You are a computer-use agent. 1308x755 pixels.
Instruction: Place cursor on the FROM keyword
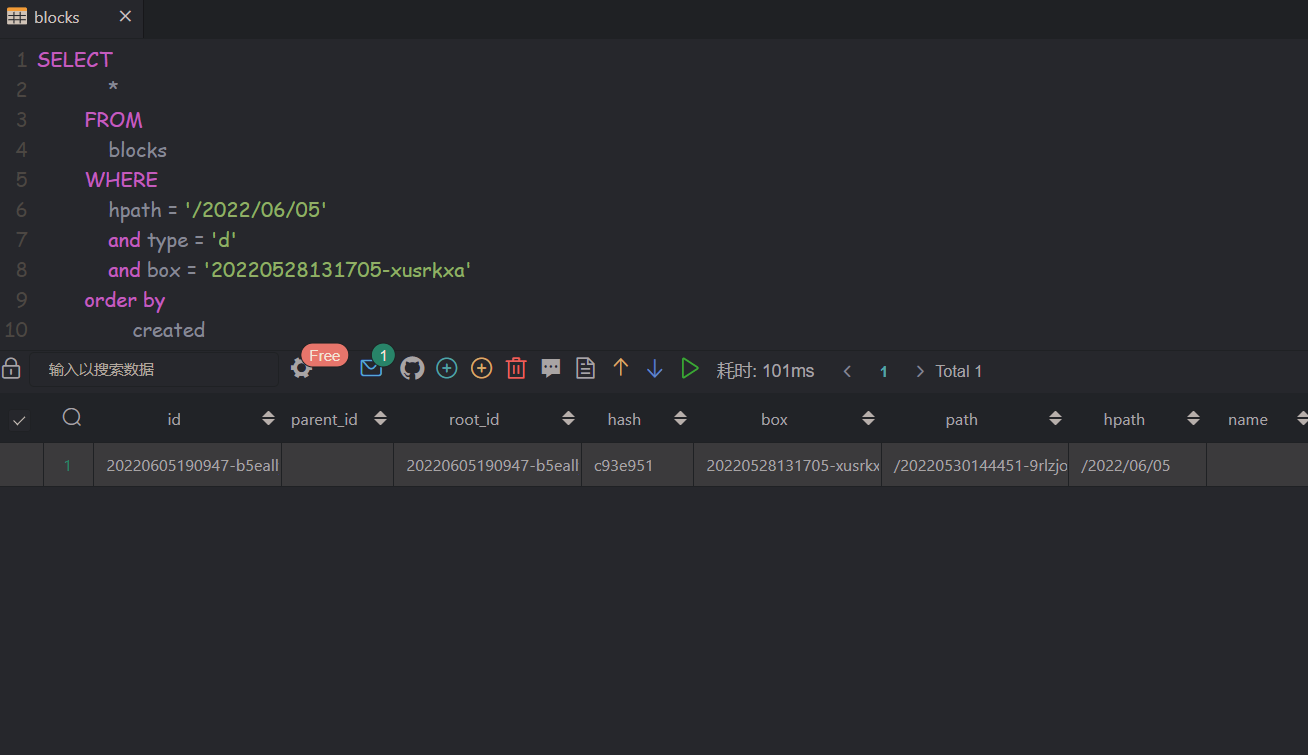[114, 120]
